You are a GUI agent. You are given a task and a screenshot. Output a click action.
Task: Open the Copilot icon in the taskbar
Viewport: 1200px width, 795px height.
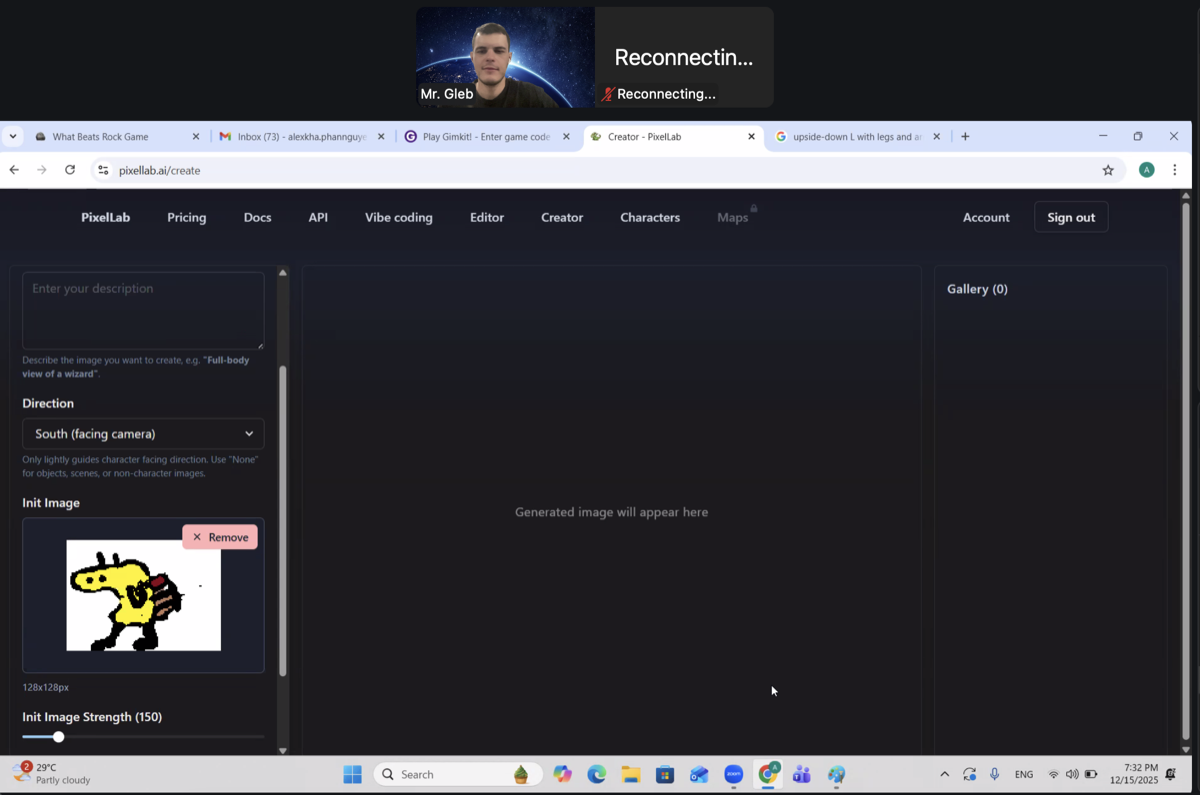click(563, 774)
